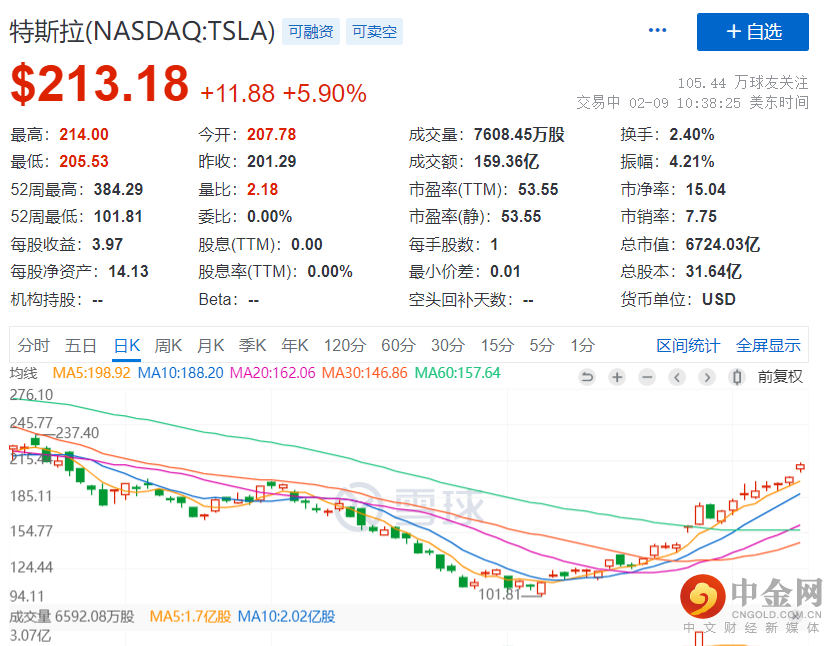Click the MA60:157.64 indicator label

pos(457,373)
